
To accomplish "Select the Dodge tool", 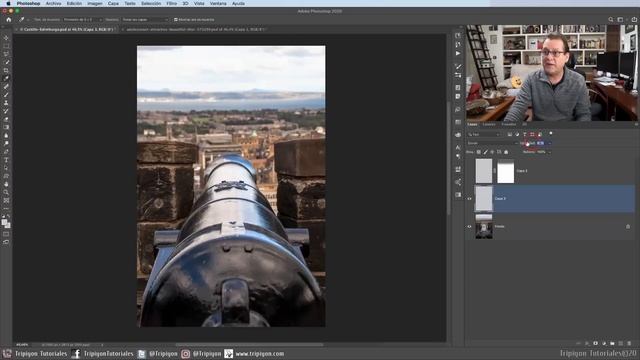I will [6, 144].
